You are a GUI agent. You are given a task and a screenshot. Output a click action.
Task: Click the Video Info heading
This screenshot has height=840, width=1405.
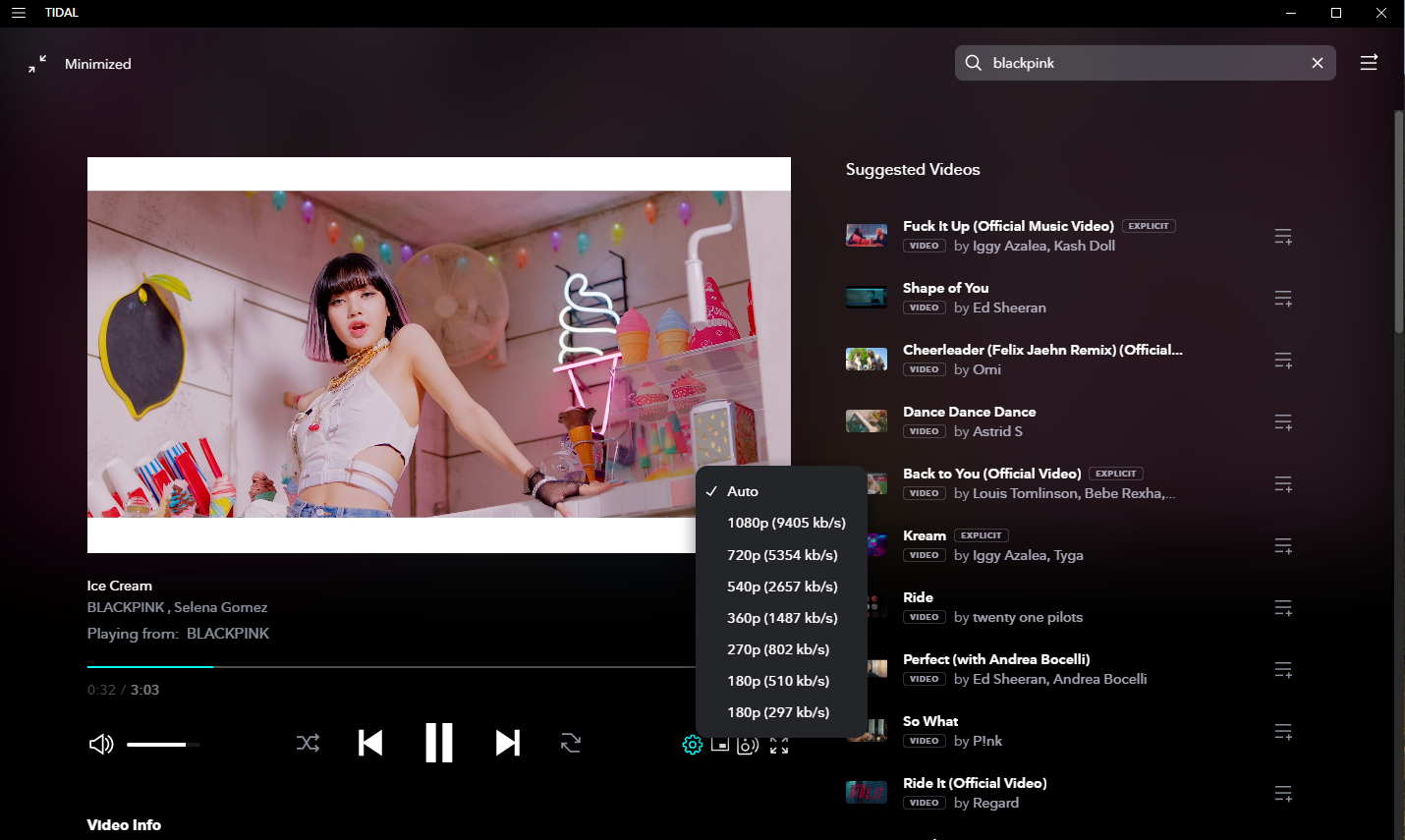[124, 825]
